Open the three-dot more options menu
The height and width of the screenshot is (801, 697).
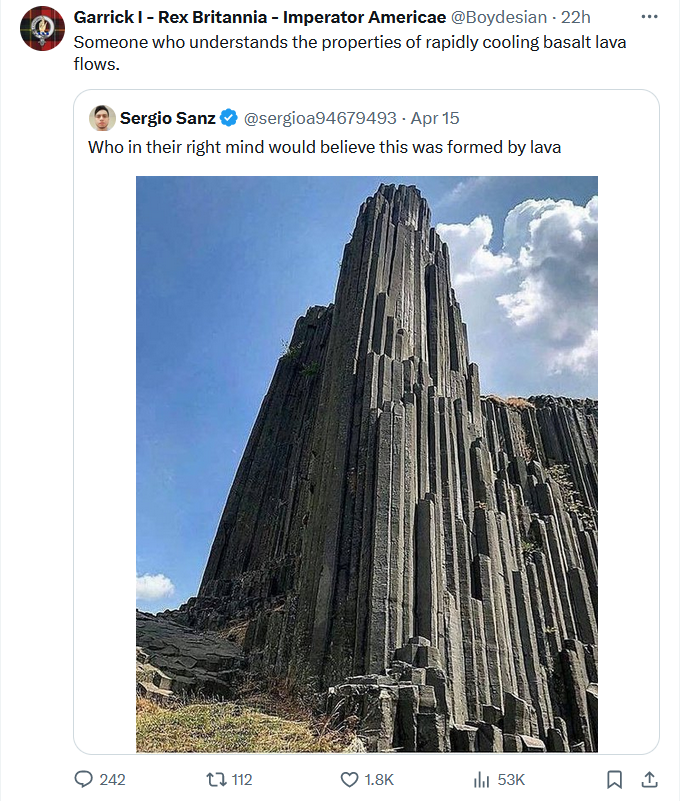click(650, 17)
